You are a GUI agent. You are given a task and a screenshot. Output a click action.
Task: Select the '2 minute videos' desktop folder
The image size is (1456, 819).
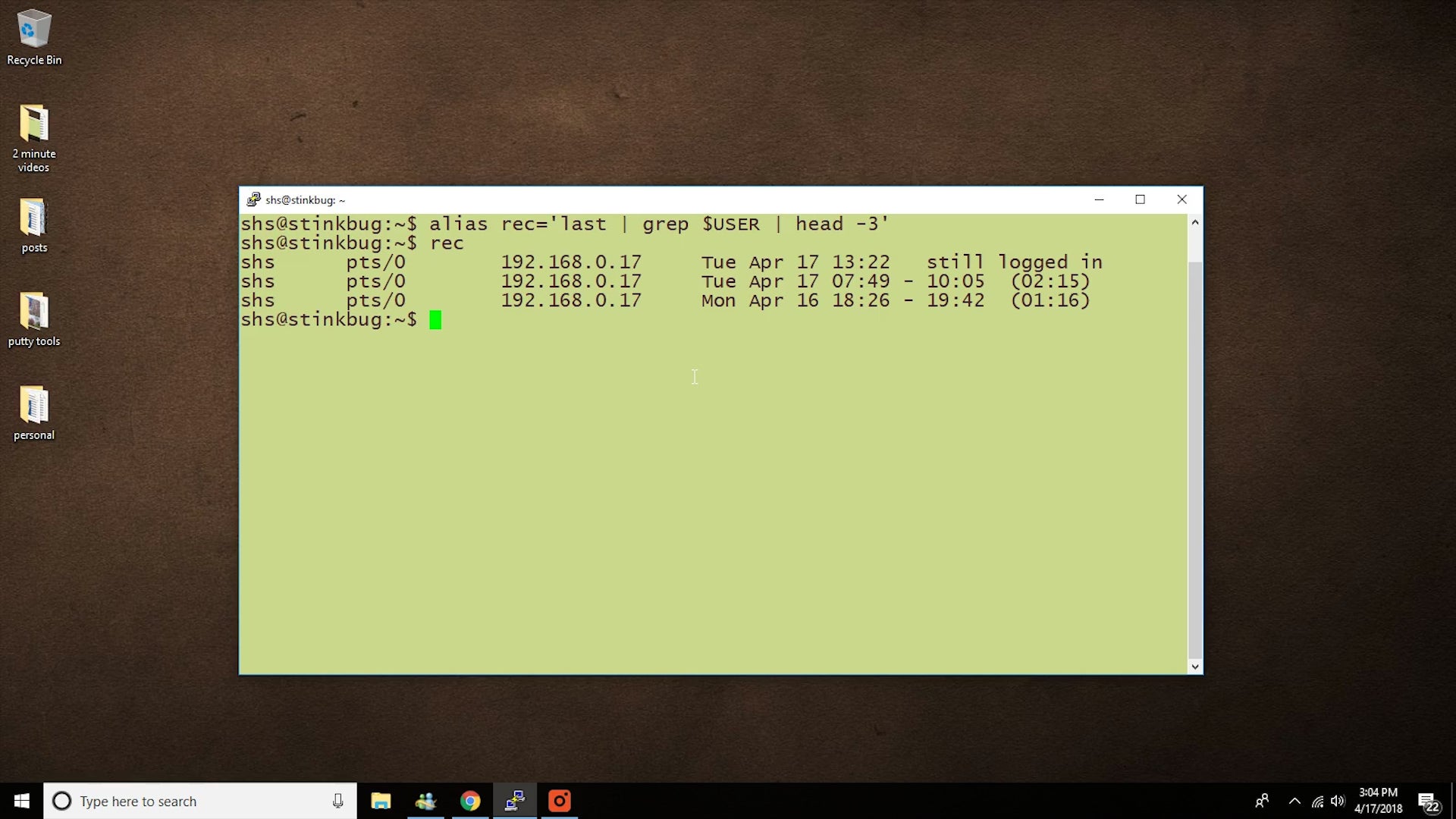tap(34, 138)
